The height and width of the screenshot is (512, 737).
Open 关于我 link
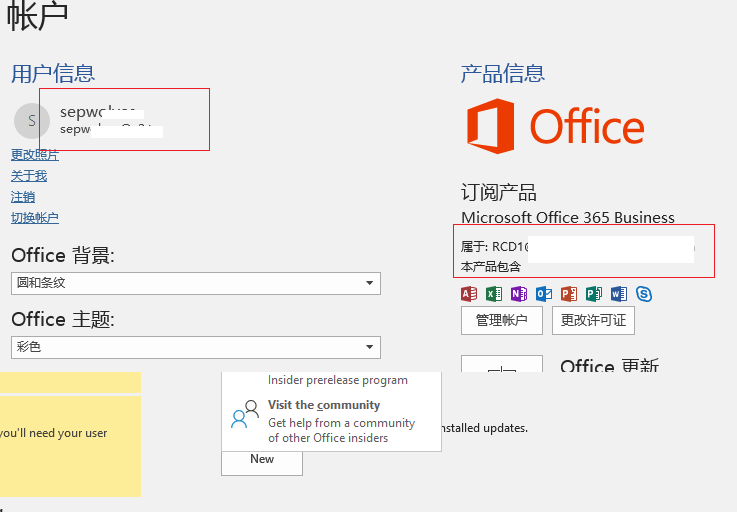pos(29,176)
